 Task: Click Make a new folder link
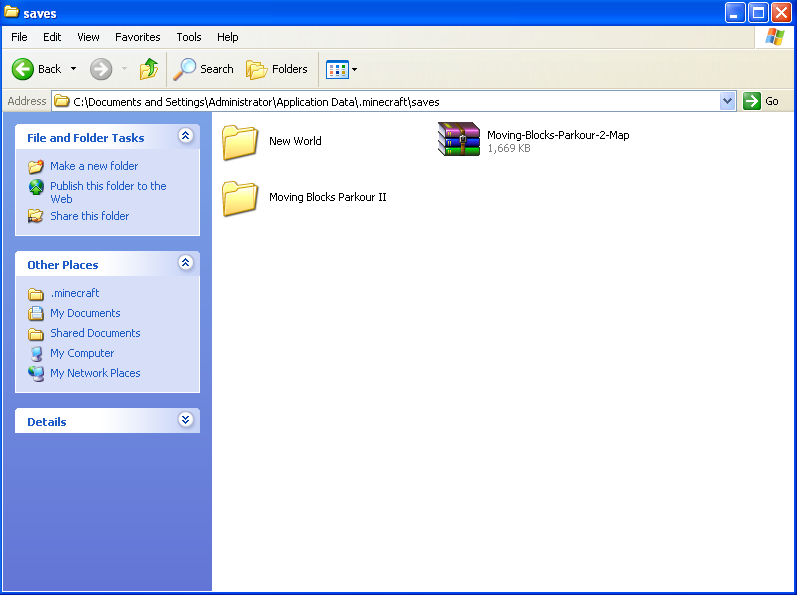coord(94,166)
